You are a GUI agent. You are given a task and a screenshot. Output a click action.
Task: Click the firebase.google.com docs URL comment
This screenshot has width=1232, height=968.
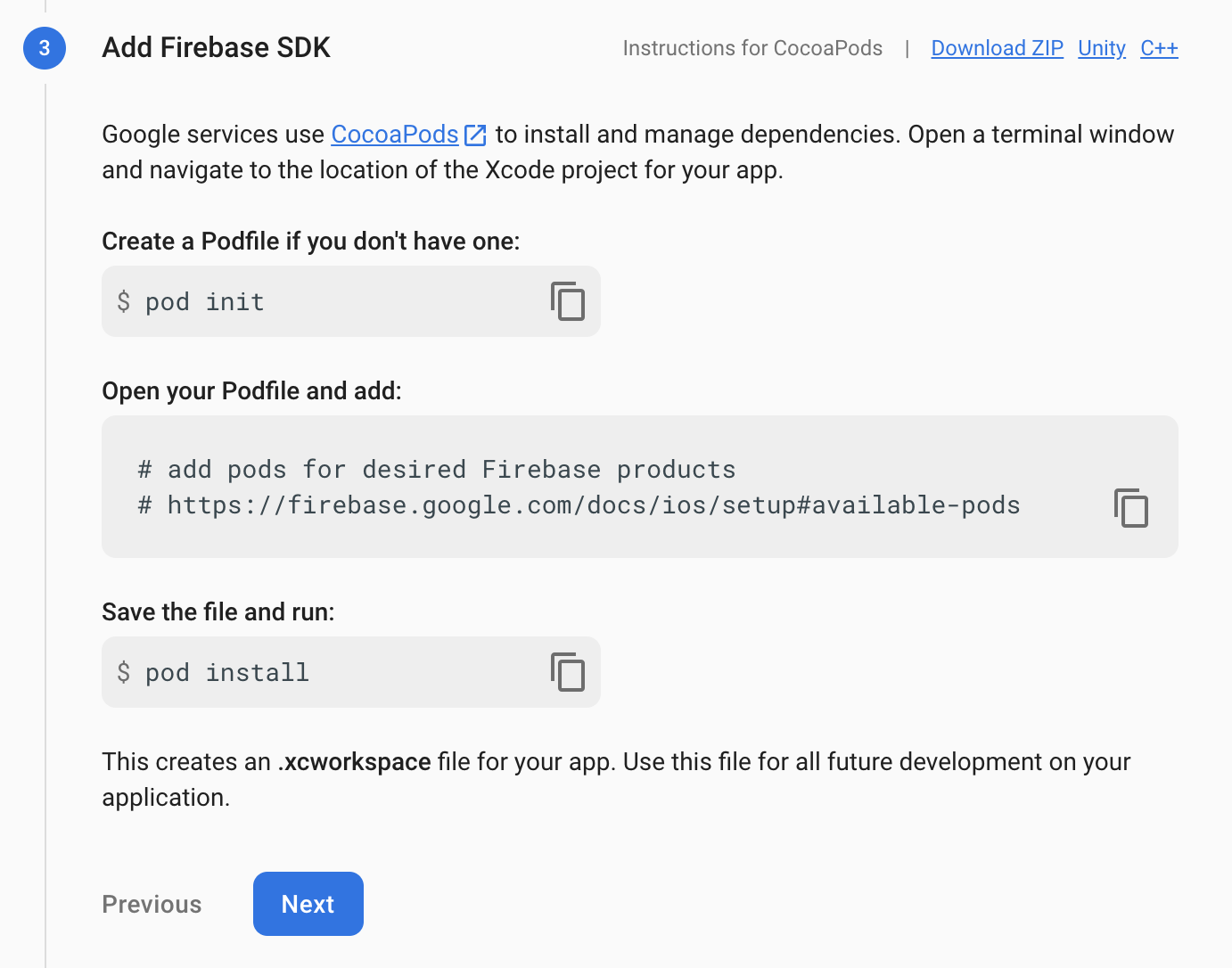tap(593, 505)
